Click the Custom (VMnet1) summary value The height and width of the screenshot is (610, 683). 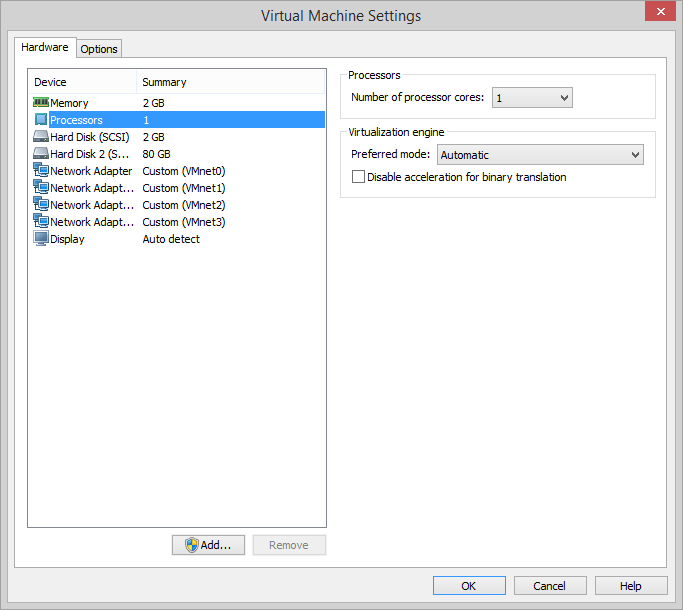click(184, 188)
